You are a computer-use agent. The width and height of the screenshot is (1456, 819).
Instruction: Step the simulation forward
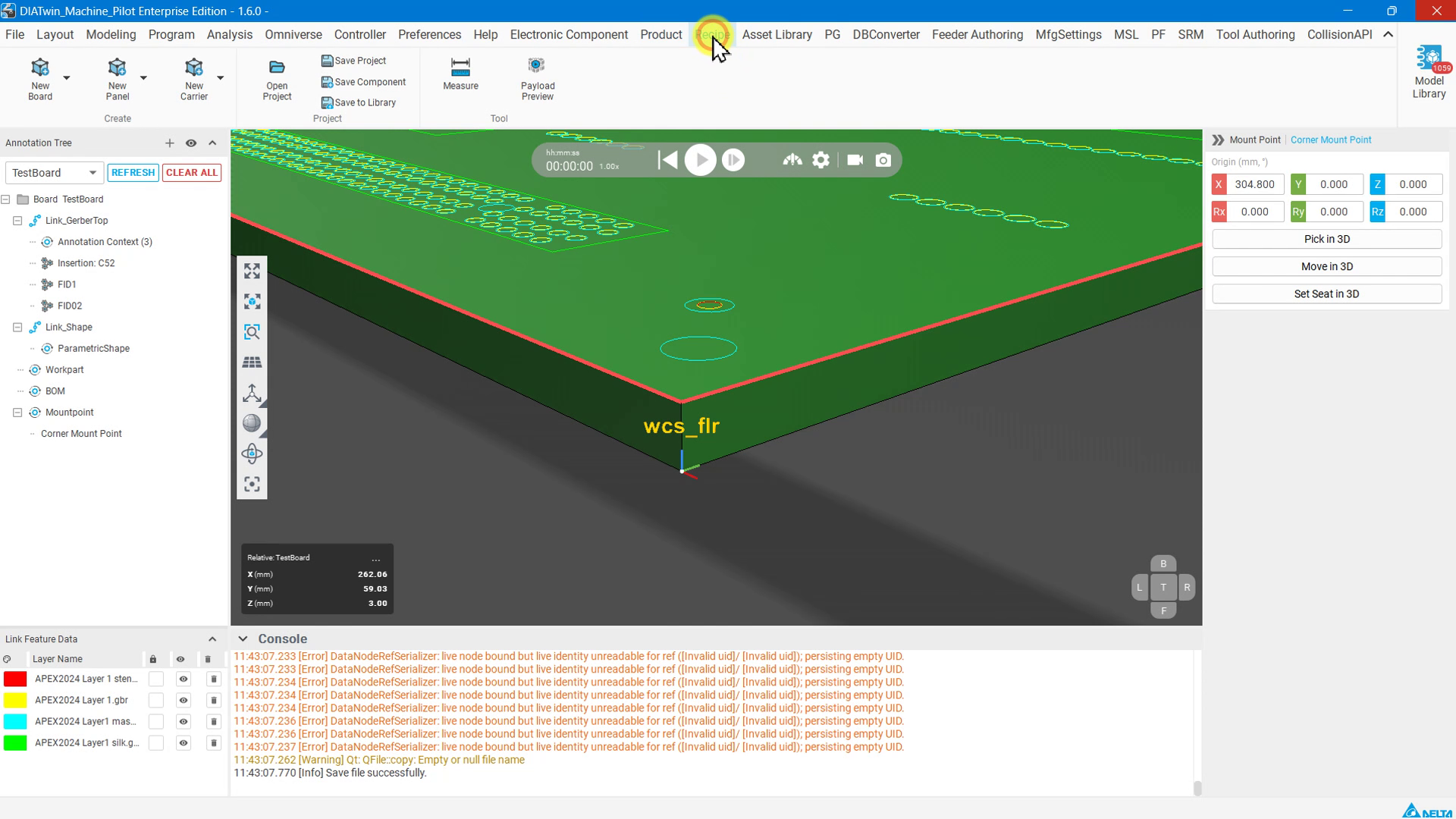(x=733, y=160)
